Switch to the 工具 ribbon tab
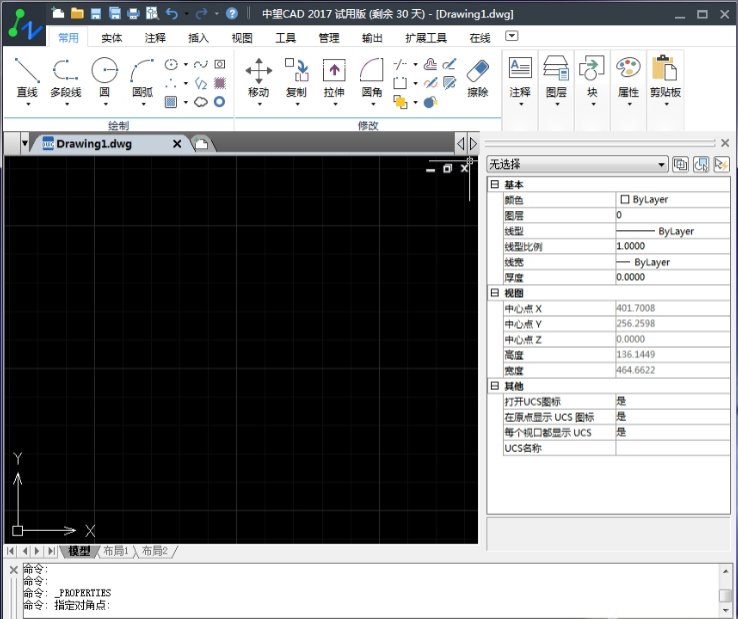The width and height of the screenshot is (738, 619). click(x=285, y=38)
